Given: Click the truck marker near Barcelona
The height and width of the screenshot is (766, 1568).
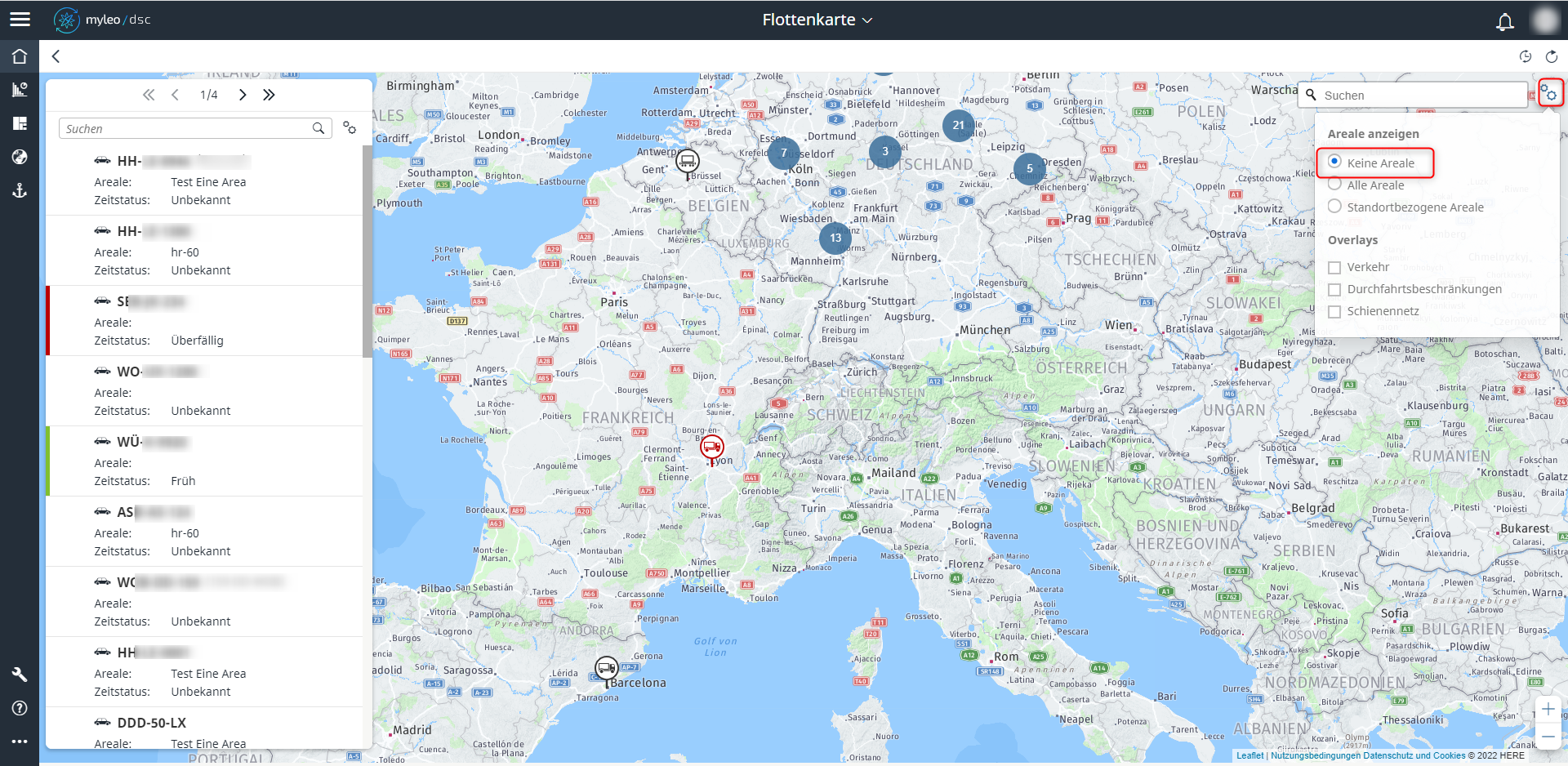Looking at the screenshot, I should click(x=606, y=669).
